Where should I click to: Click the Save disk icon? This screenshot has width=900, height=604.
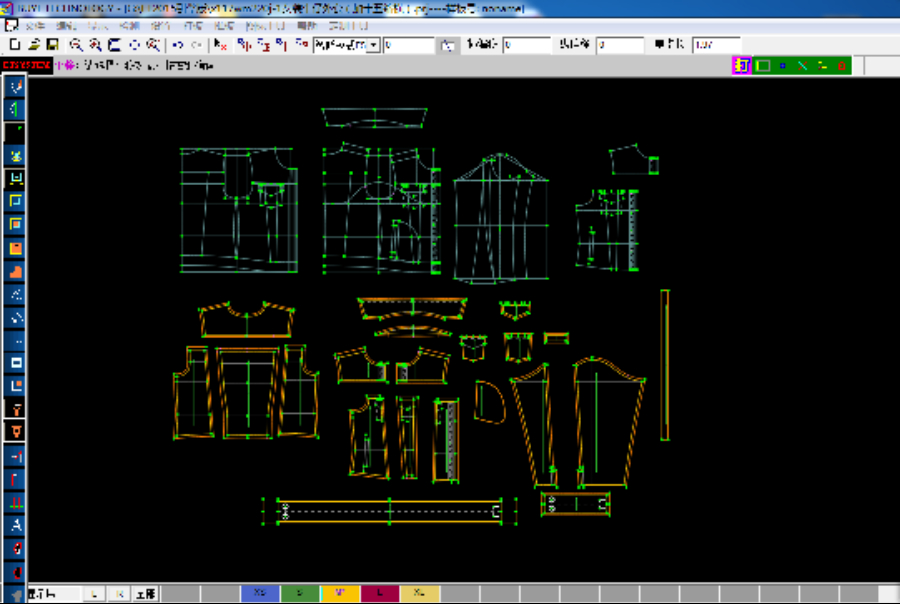tap(52, 45)
